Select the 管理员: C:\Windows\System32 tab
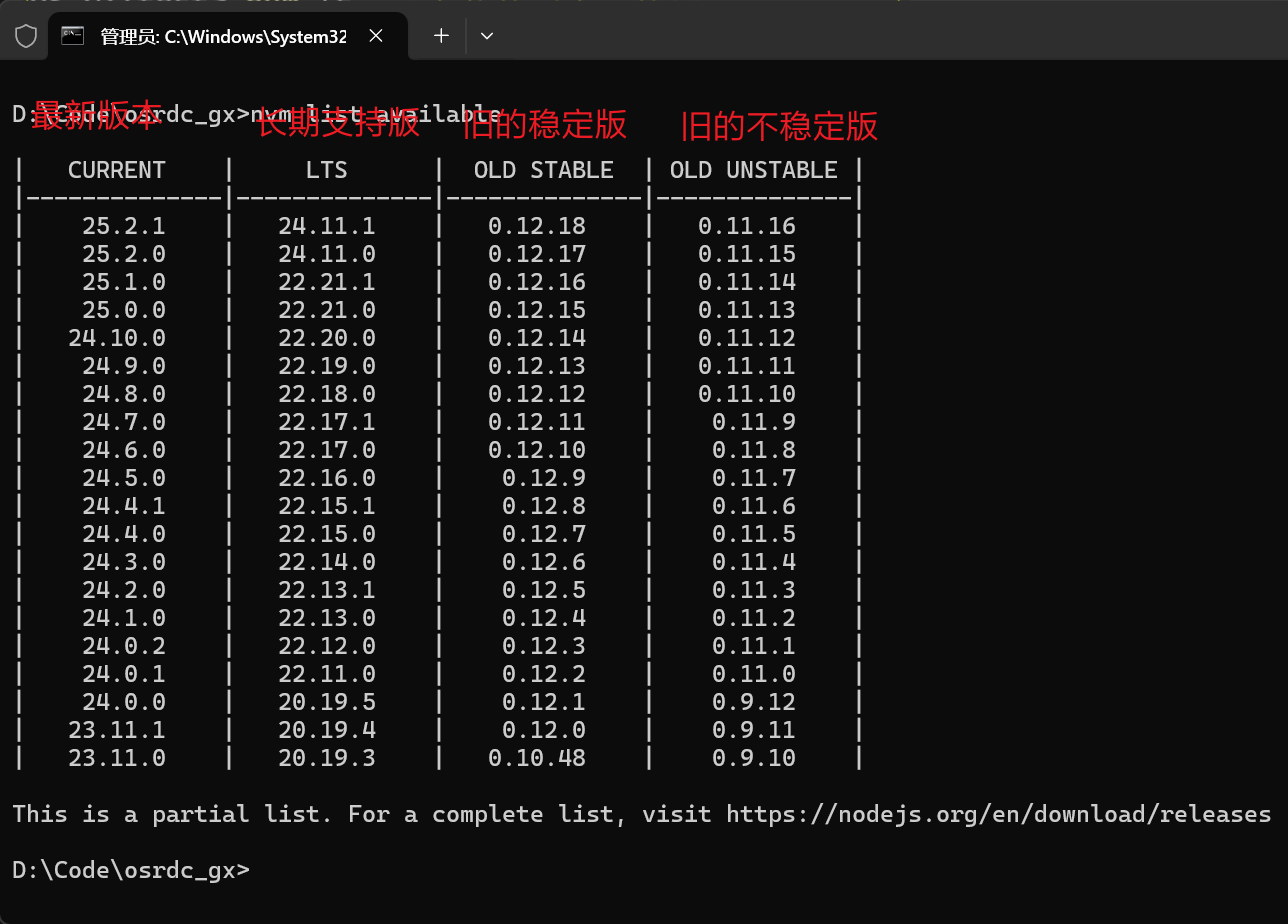The width and height of the screenshot is (1288, 924). point(220,36)
